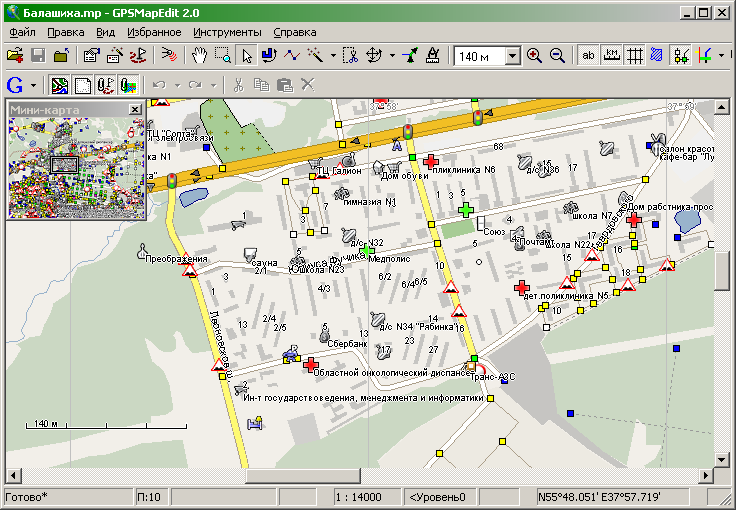Pick the polyline drawing tool
This screenshot has height=510, width=736.
(x=293, y=56)
